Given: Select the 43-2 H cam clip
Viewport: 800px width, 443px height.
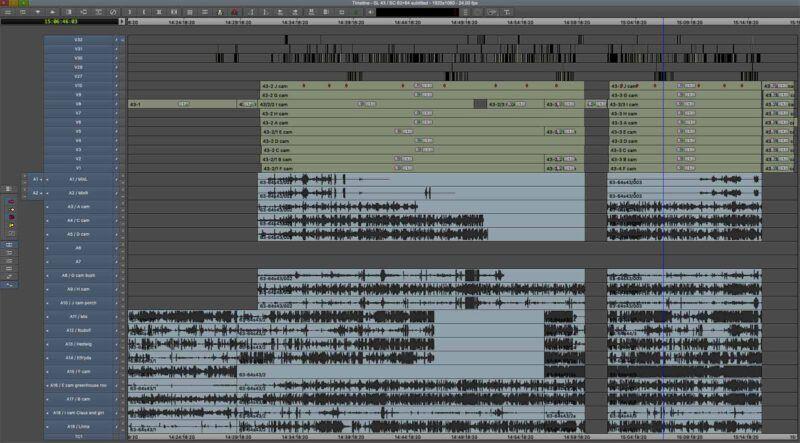Looking at the screenshot, I should click(421, 113).
